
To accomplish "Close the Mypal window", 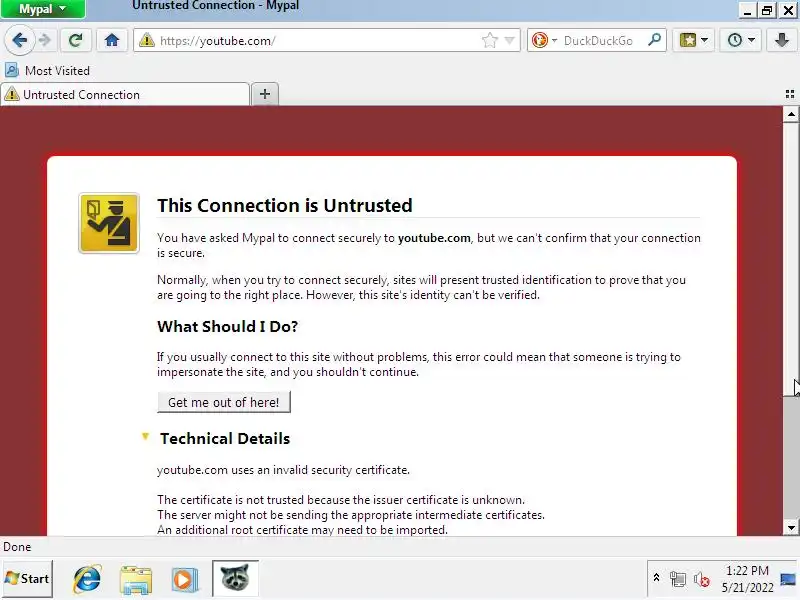I will coord(788,10).
